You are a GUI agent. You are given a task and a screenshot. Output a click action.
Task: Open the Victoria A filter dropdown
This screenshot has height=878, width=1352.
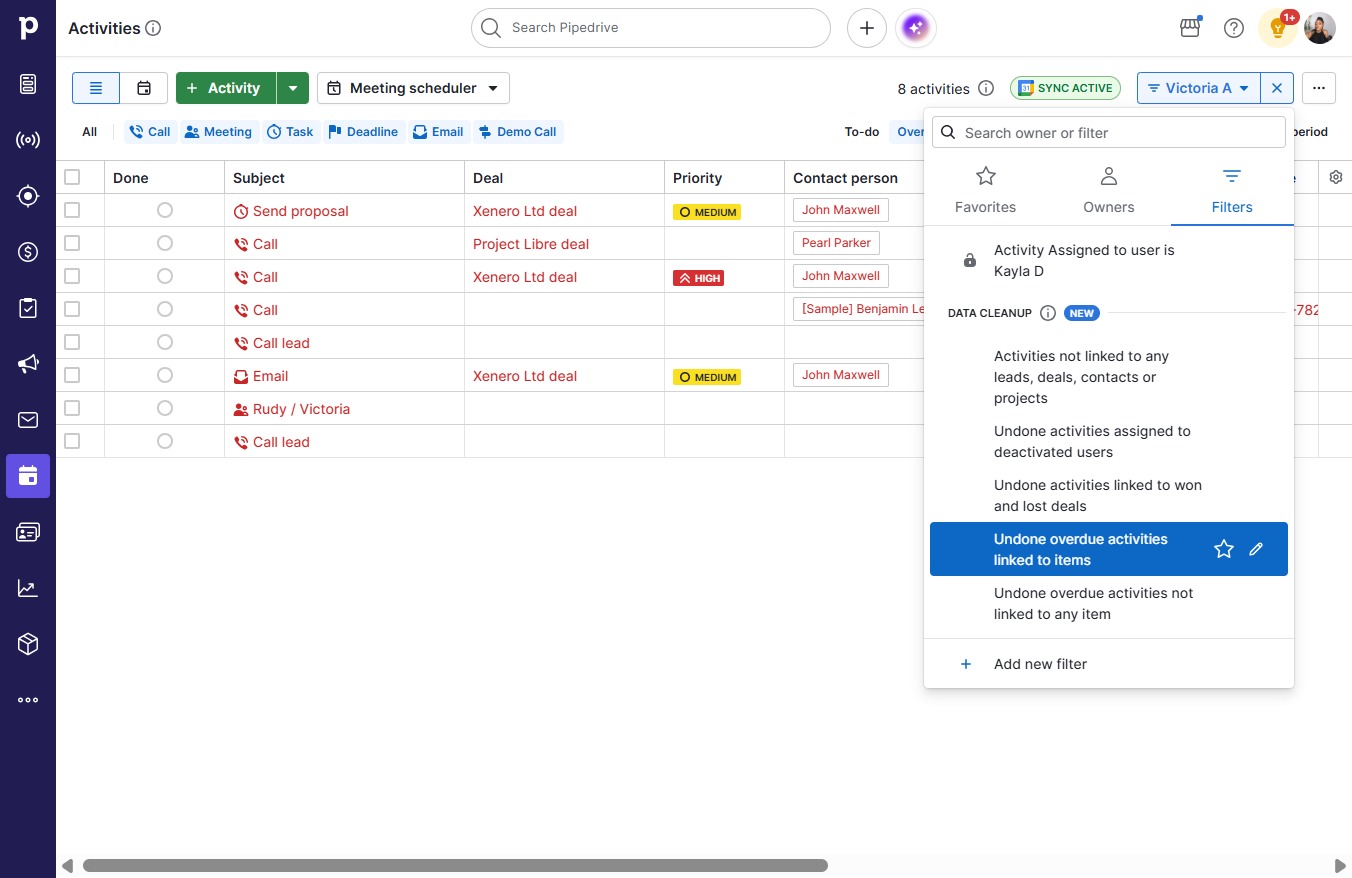point(1199,88)
